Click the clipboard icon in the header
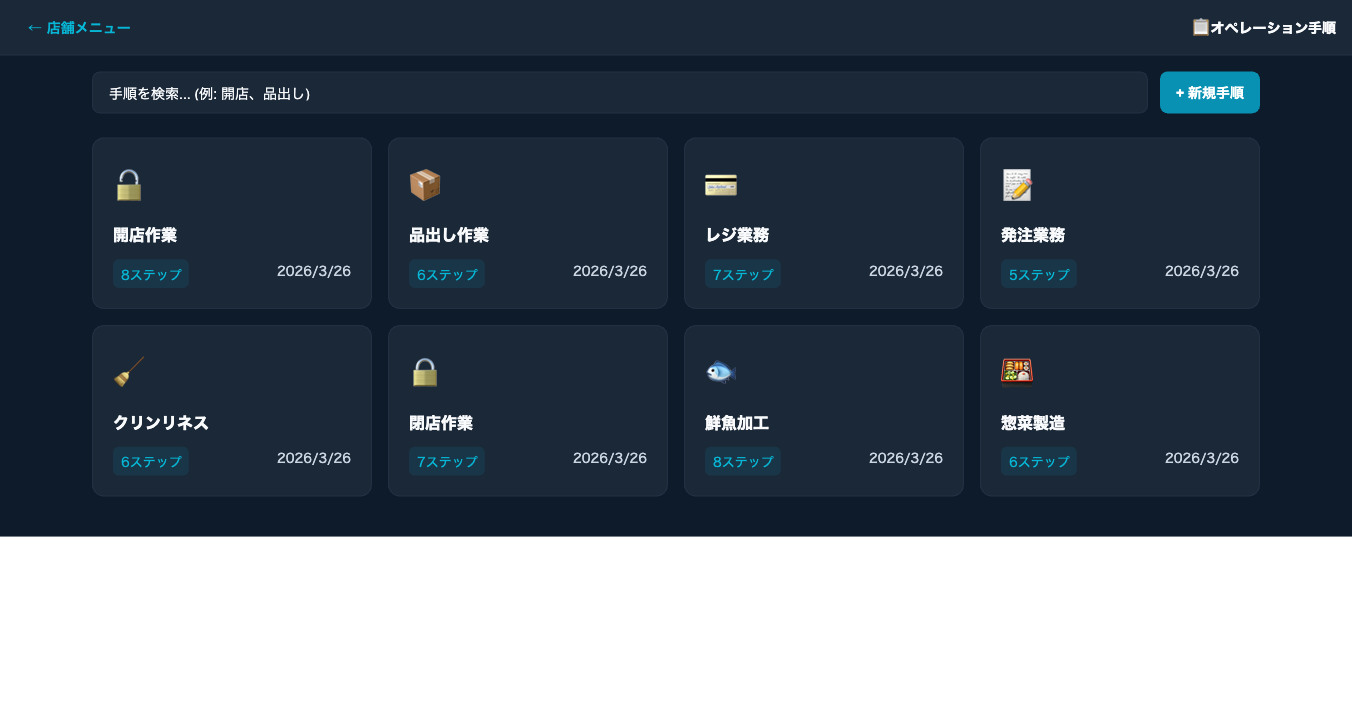 1201,27
